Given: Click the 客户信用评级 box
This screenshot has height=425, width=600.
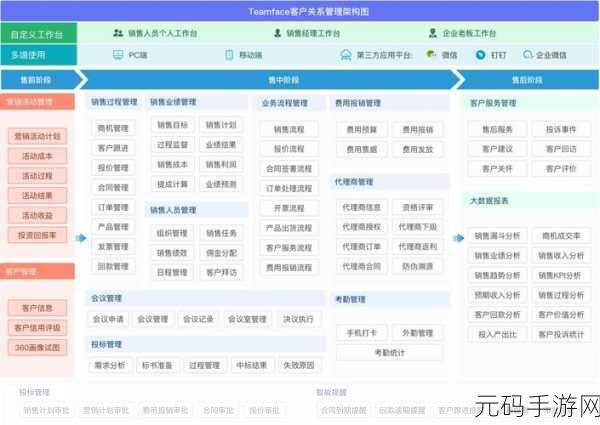Looking at the screenshot, I should [38, 328].
